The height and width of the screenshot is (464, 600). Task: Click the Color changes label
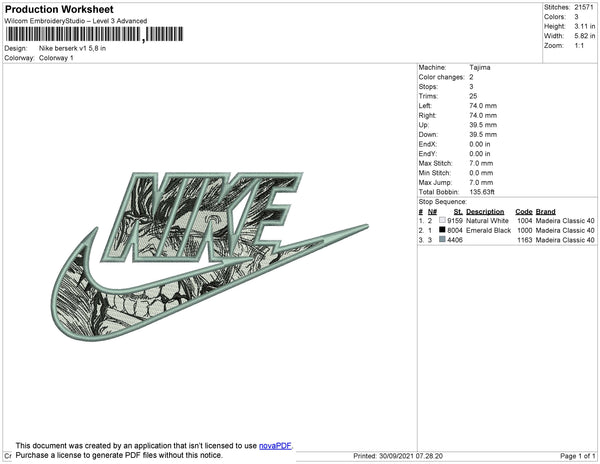point(441,77)
